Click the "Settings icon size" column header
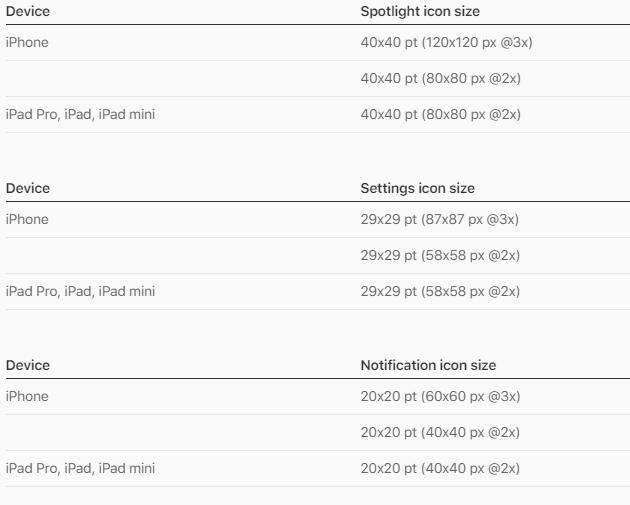The height and width of the screenshot is (505, 630). (x=417, y=188)
